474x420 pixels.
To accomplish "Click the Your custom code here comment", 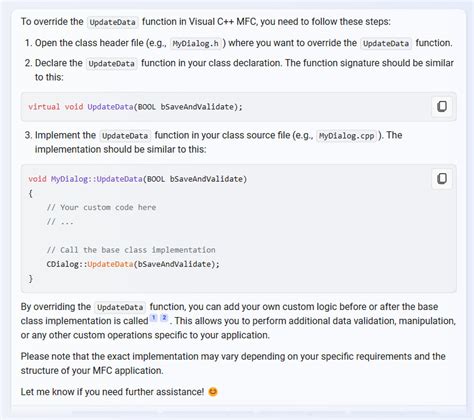I will click(101, 207).
